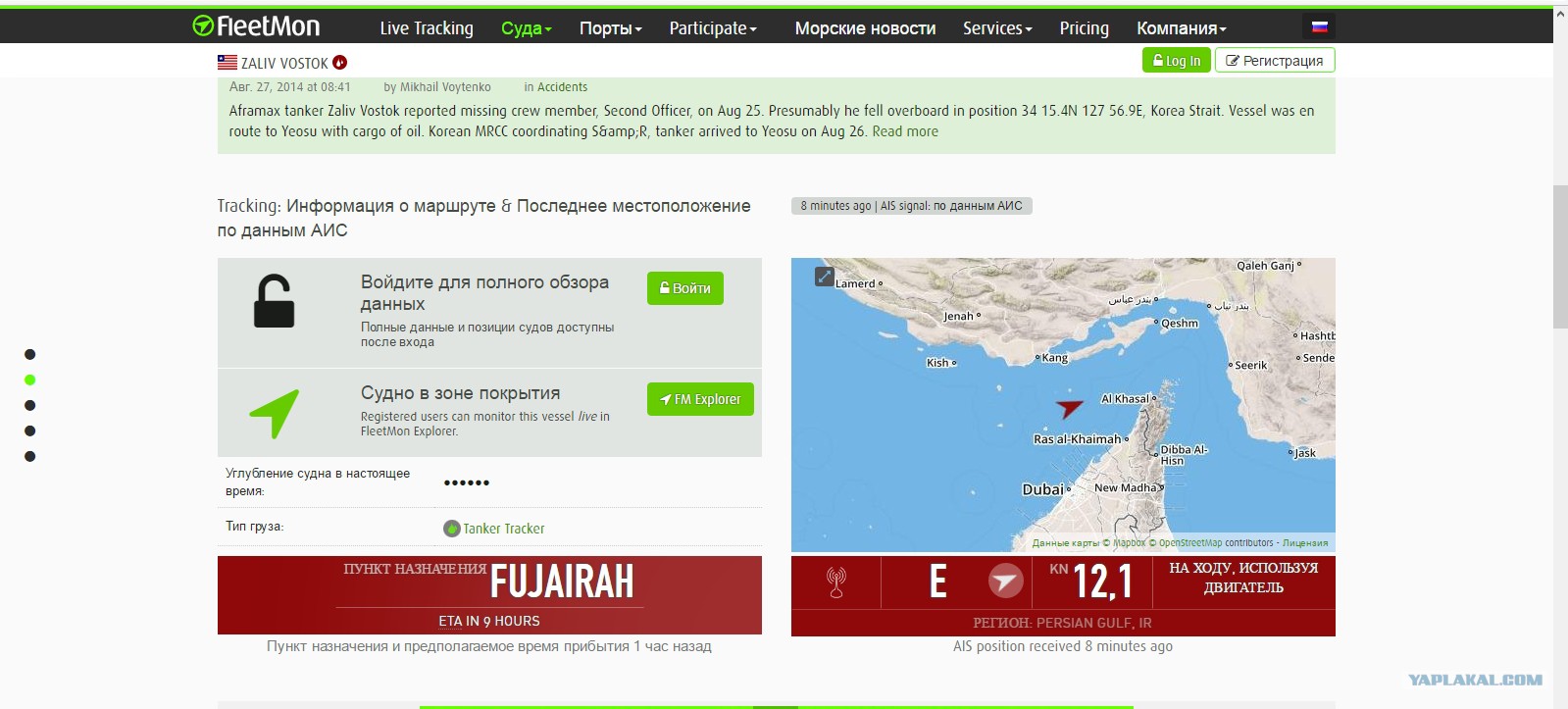Click the FleetMon logo
This screenshot has width=1568, height=709.
256,26
